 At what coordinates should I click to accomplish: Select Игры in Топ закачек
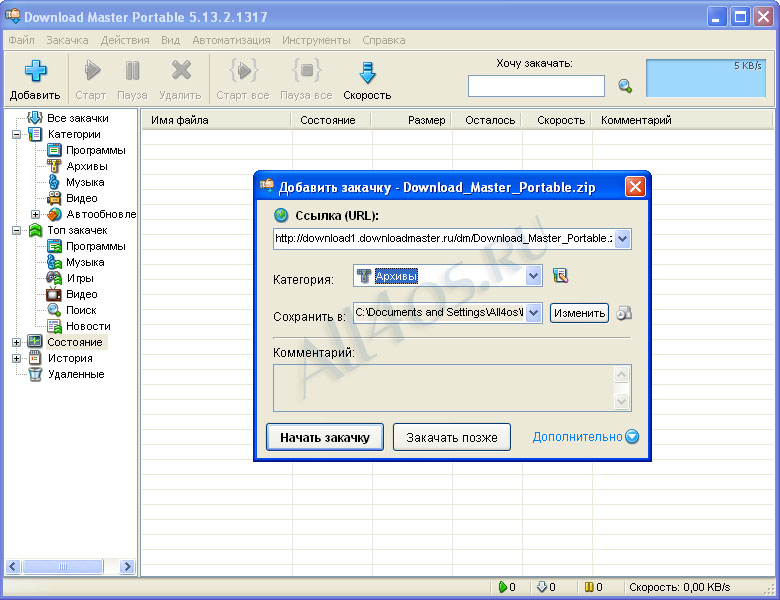80,278
